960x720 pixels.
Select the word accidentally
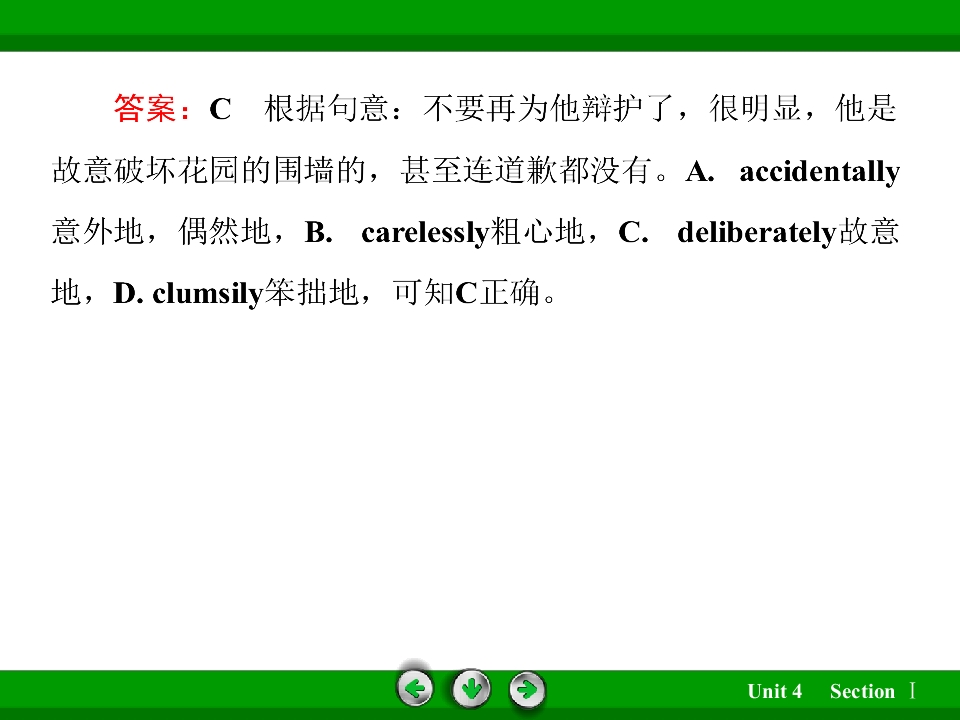point(819,172)
